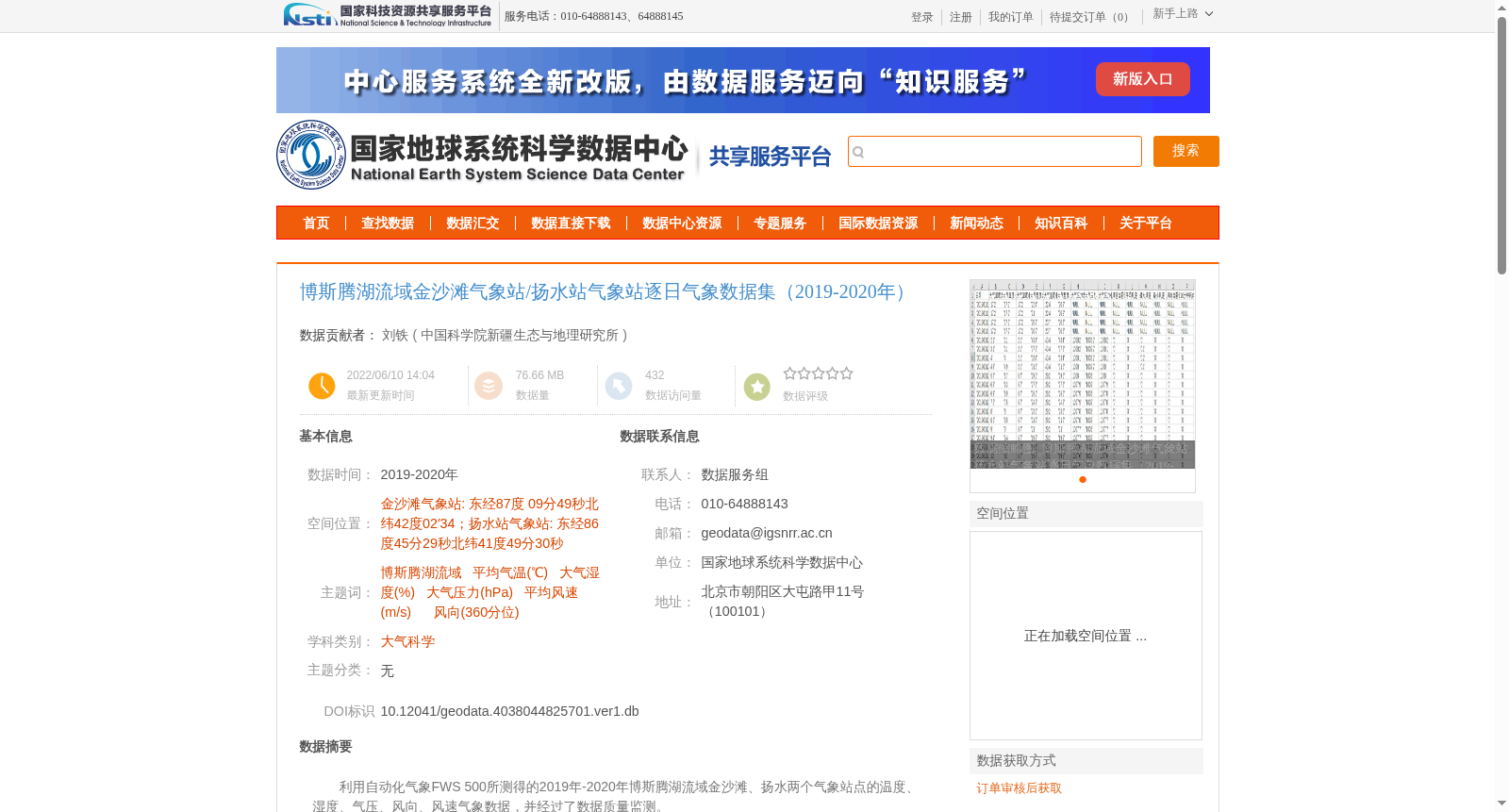Click the 新版入口 button on banner

[x=1142, y=79]
